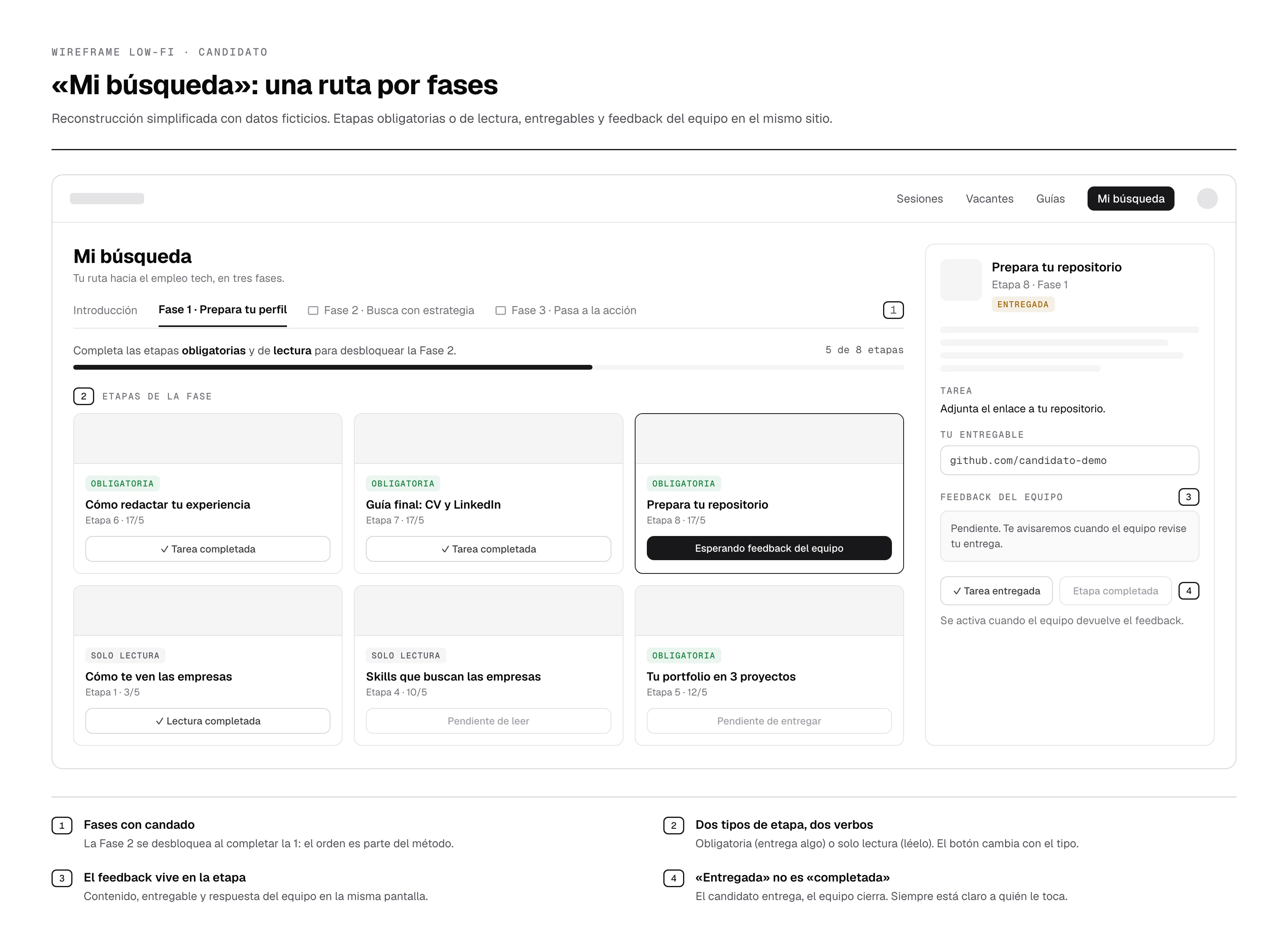Click the card title Skills que buscan las empresas

(453, 677)
